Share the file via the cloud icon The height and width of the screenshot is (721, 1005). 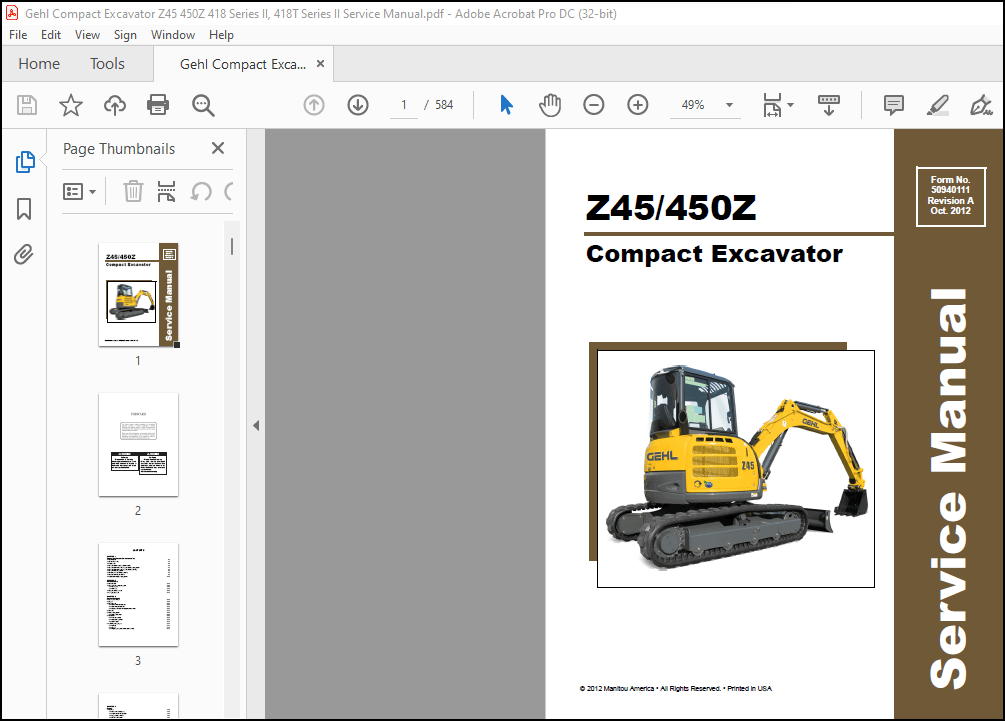tap(114, 104)
